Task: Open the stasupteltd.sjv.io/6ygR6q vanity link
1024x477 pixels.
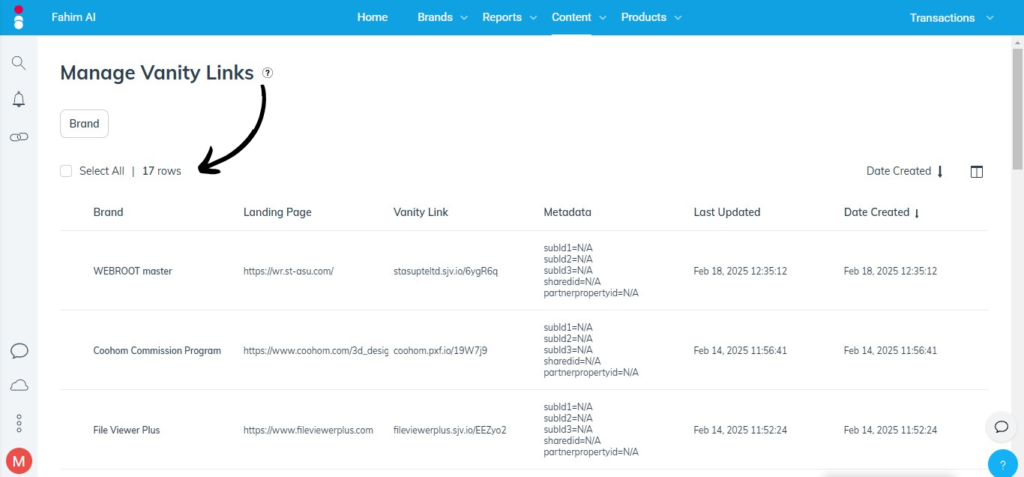Action: tap(446, 271)
